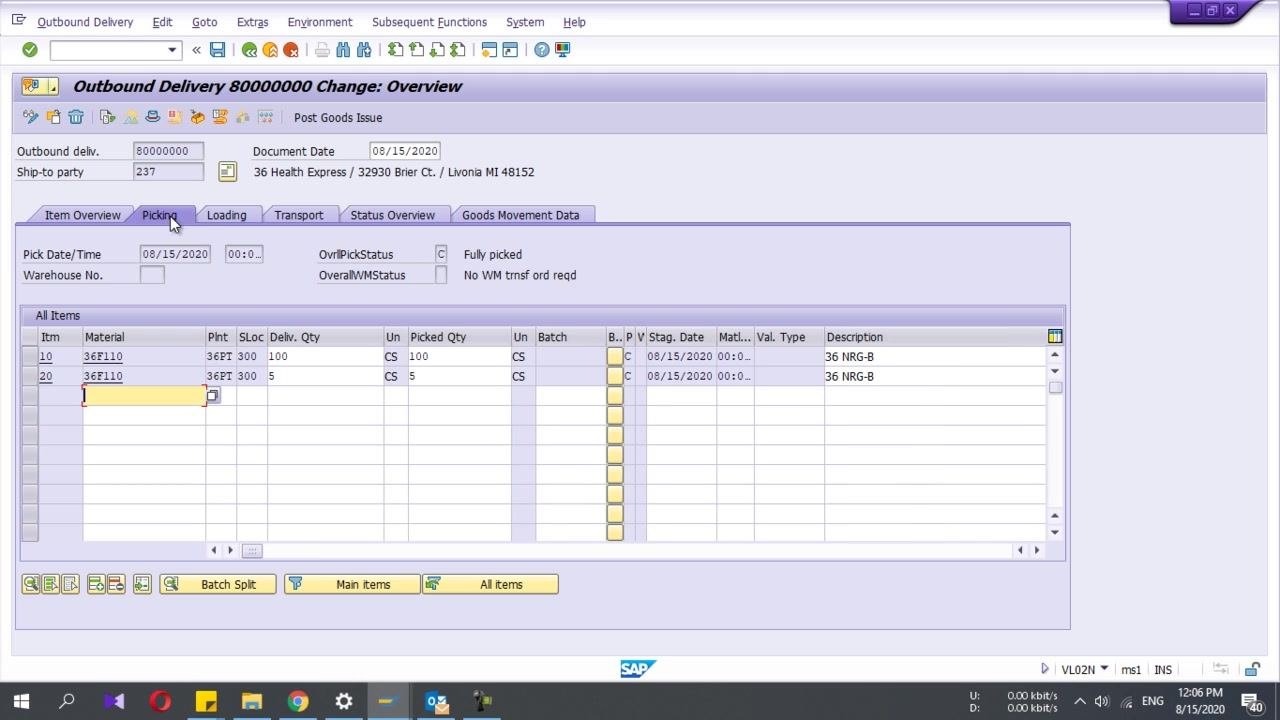Select row selector for item 20
The height and width of the screenshot is (720, 1280).
[x=29, y=376]
